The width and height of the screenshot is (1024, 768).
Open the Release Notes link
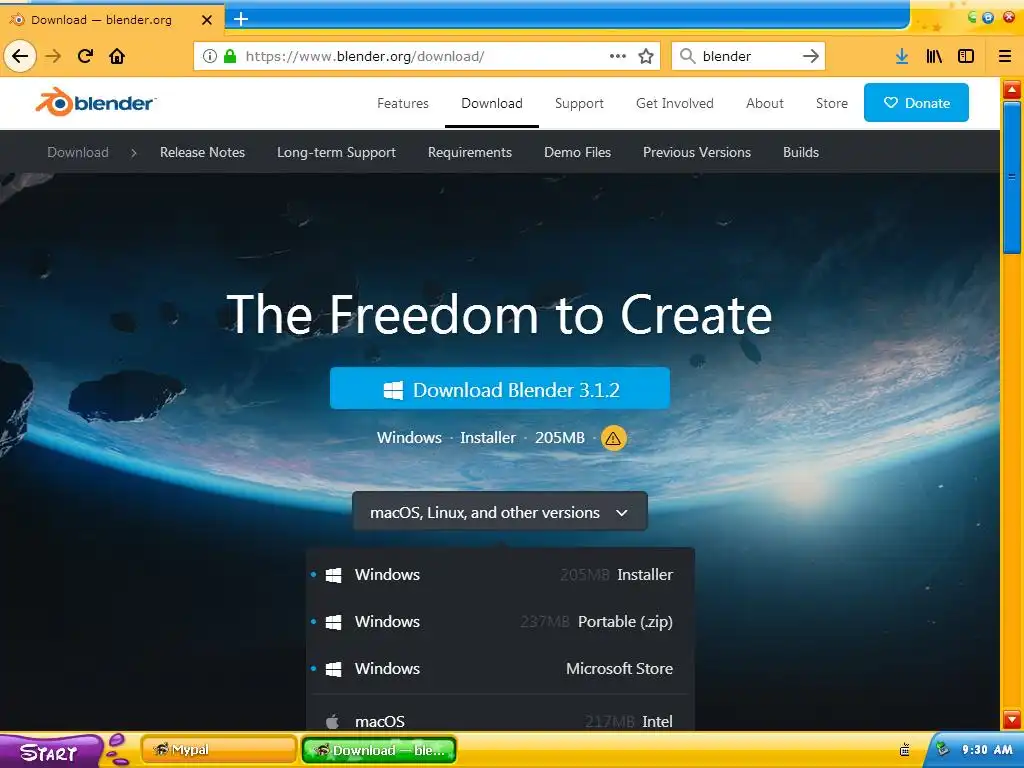coord(202,152)
